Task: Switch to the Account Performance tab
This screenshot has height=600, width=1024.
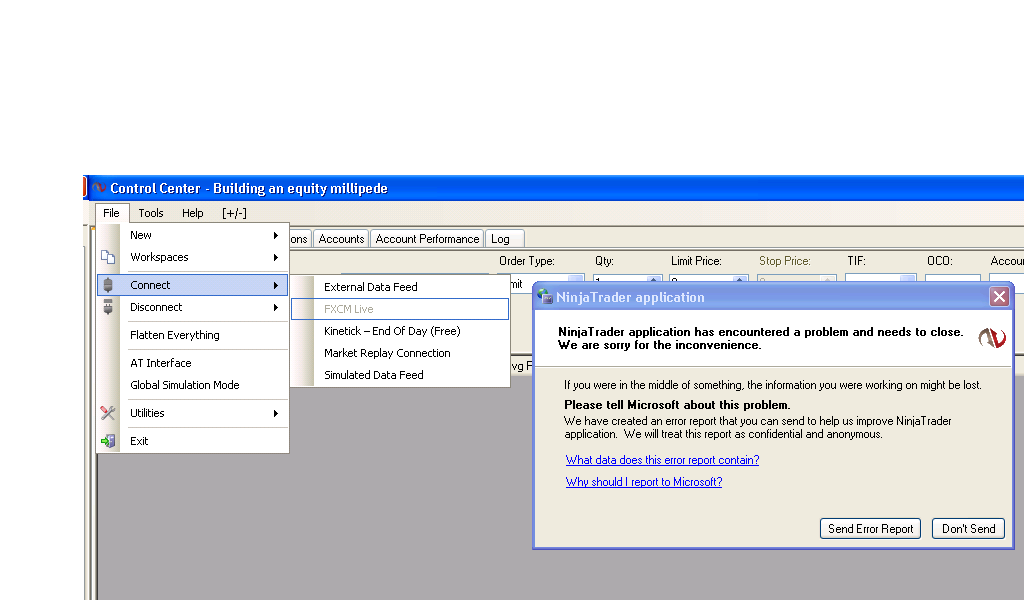Action: coord(427,239)
